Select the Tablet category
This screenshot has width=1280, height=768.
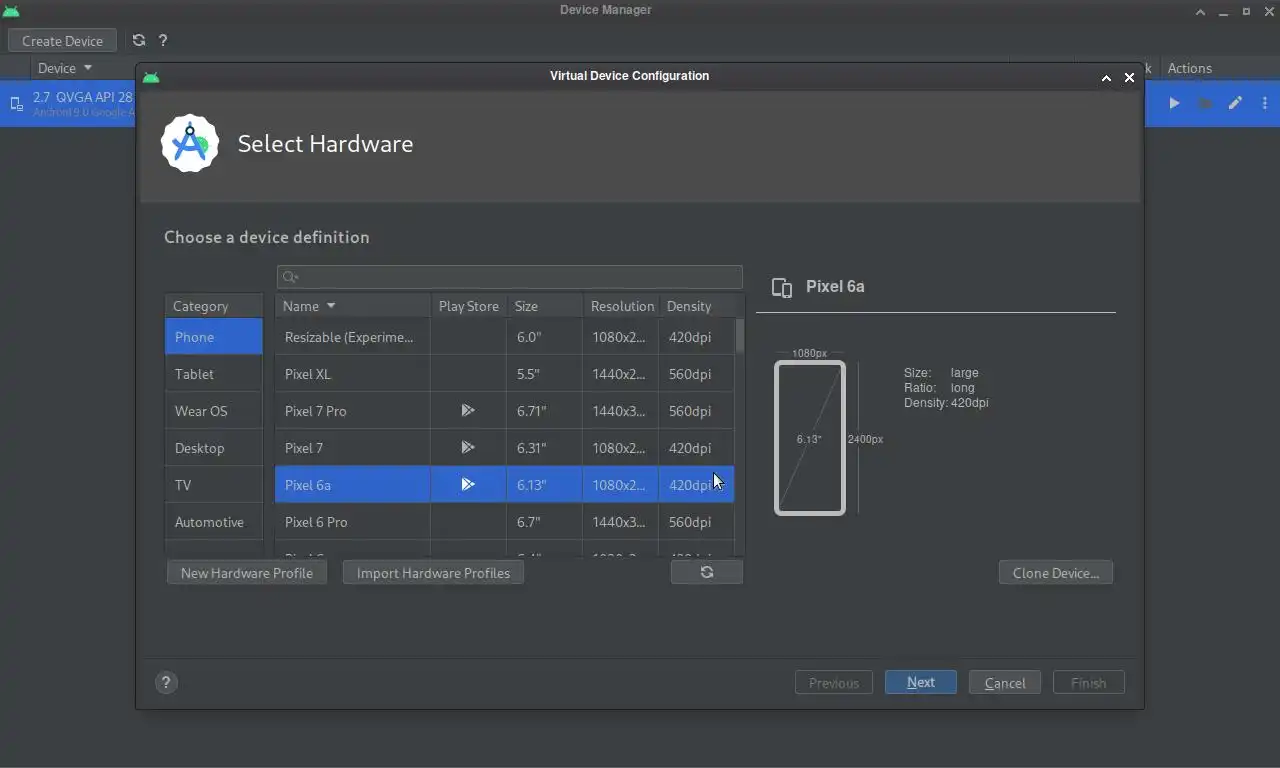[x=214, y=374]
